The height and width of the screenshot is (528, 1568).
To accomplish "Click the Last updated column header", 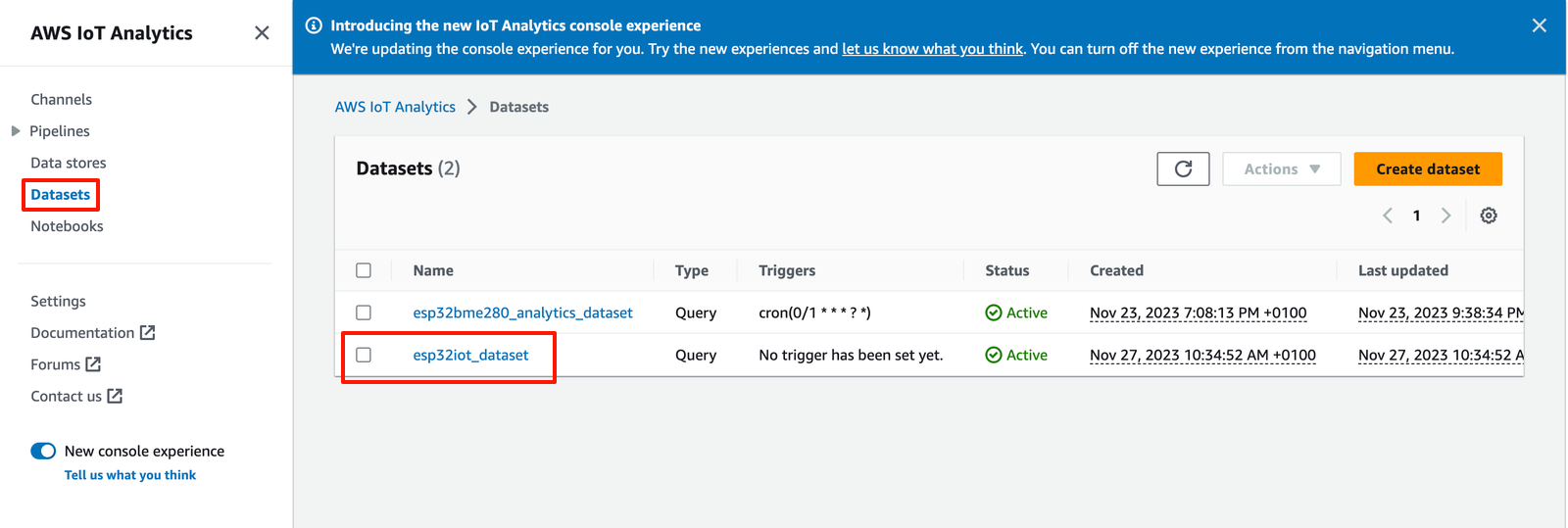I will [1403, 270].
